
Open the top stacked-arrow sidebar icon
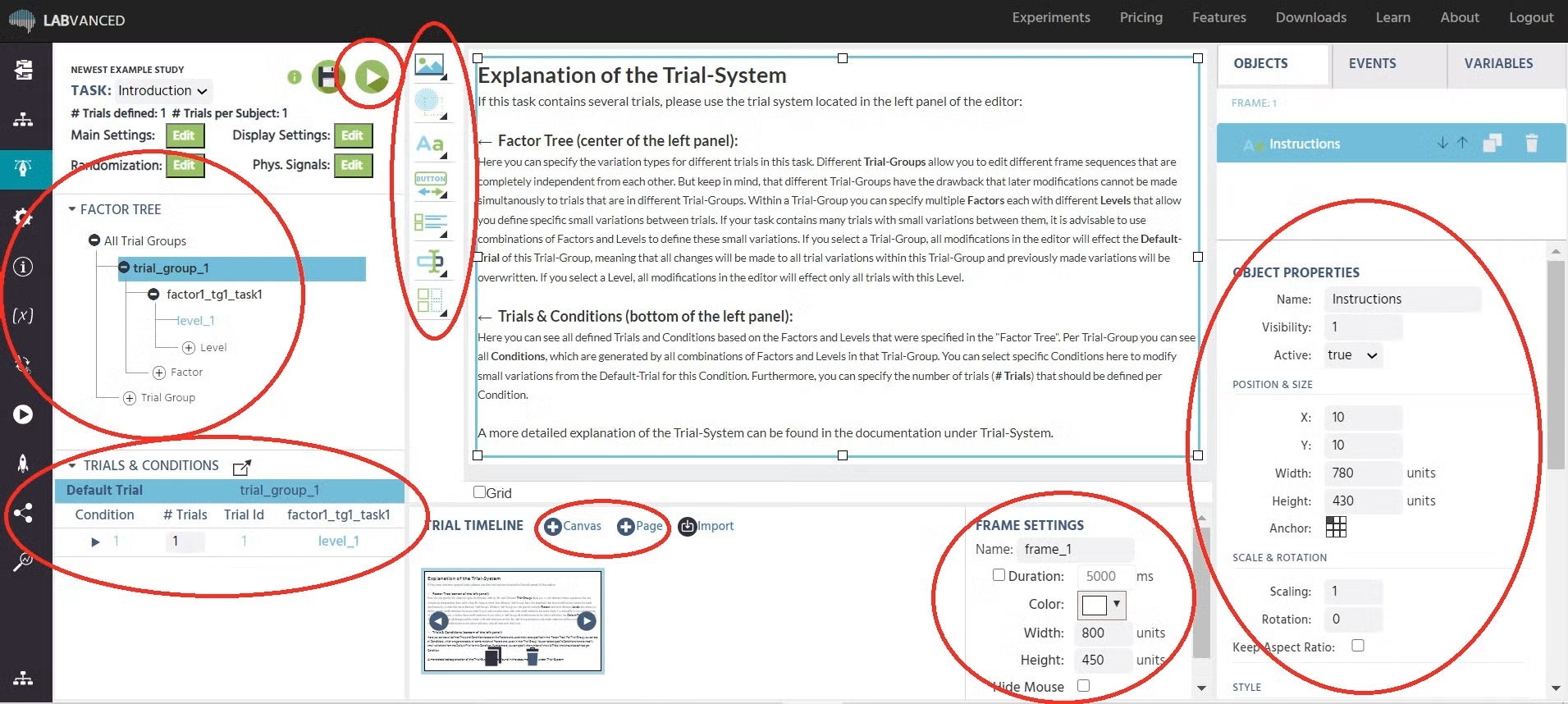coord(23,70)
